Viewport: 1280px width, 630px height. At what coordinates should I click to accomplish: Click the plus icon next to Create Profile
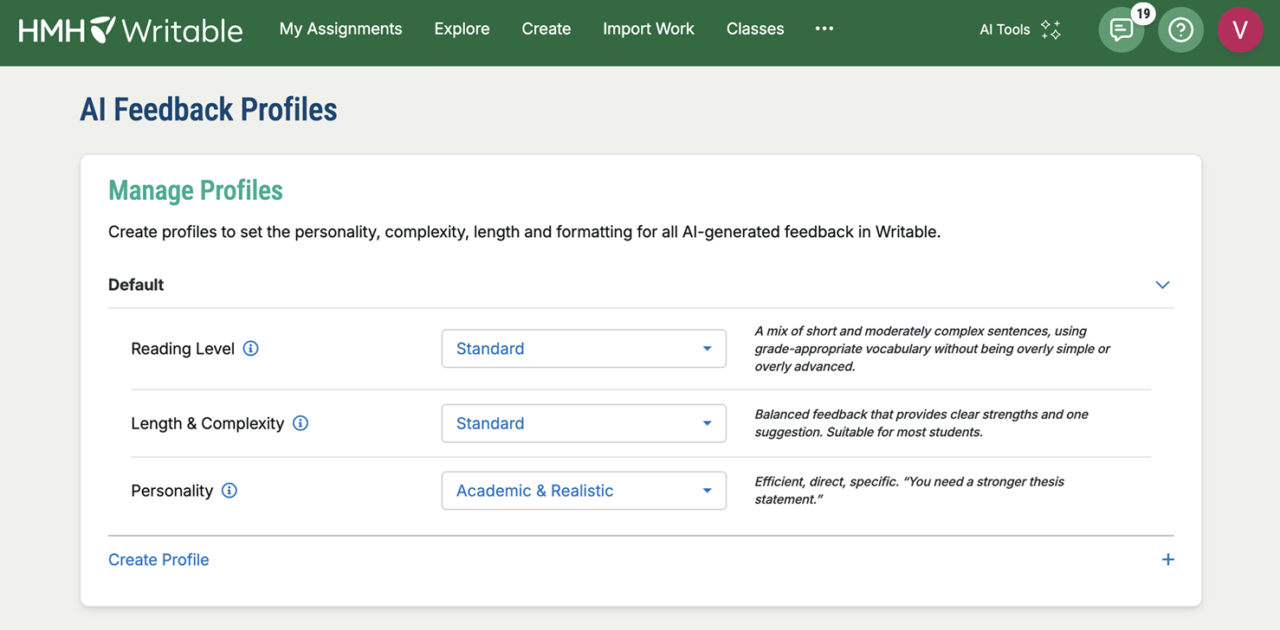[x=1167, y=559]
